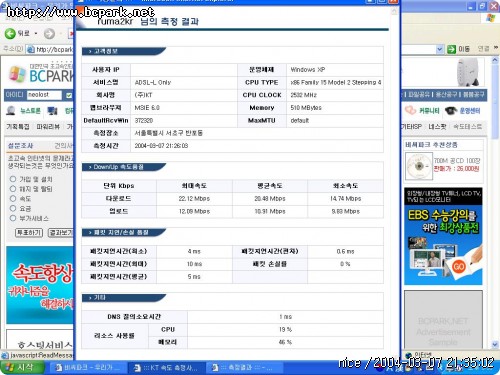Click the internet zone globe in status bar
The image size is (500, 375).
(409, 355)
